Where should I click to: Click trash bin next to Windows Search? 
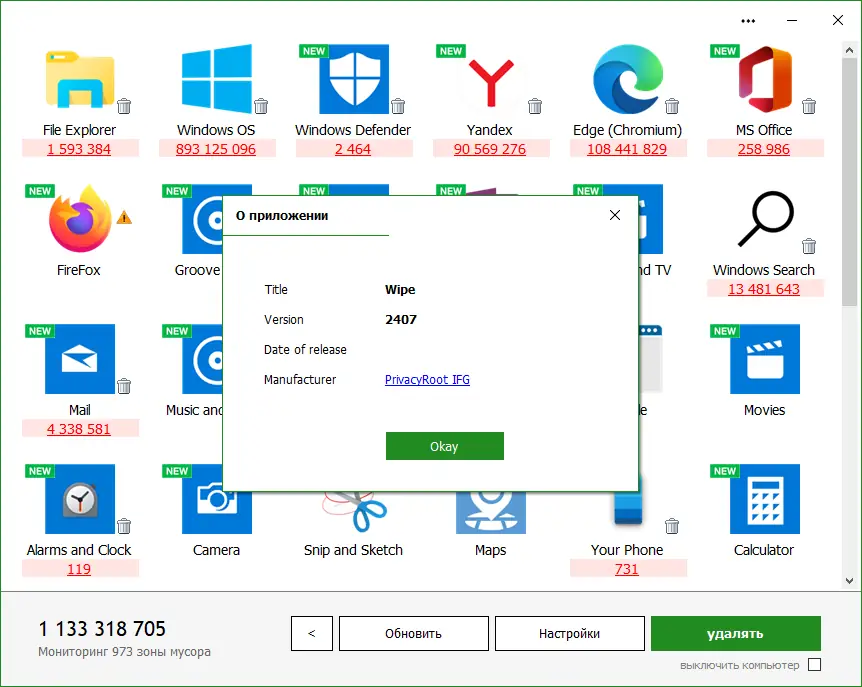click(x=809, y=246)
